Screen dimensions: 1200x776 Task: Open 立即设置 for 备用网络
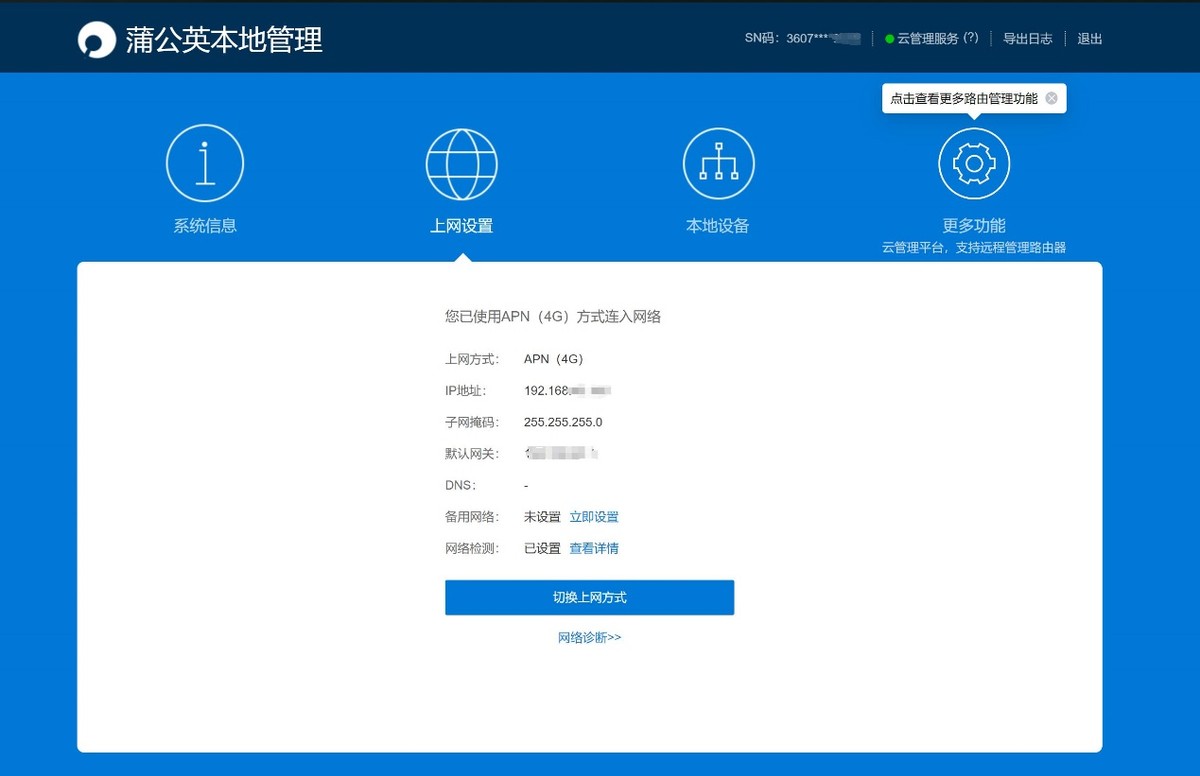pos(596,516)
